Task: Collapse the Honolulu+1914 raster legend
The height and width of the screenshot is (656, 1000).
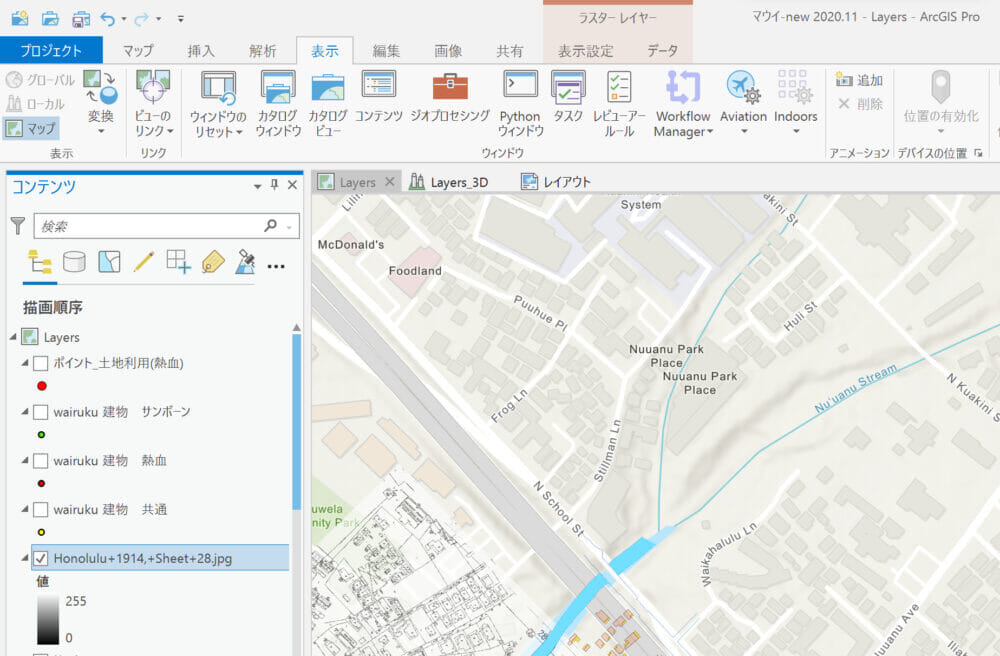Action: [25, 558]
